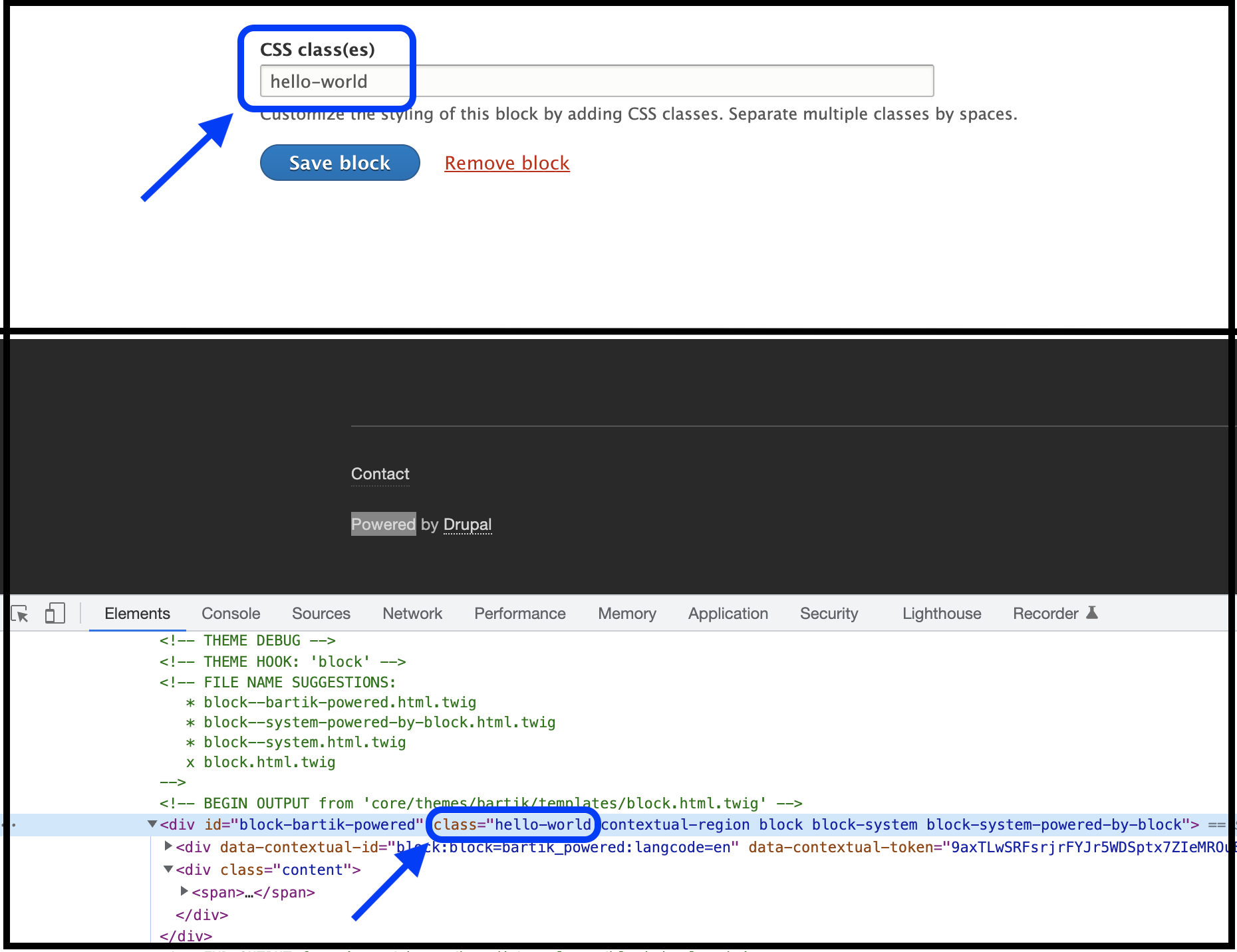This screenshot has height=952, width=1237.
Task: Expand the data-contextual-id div node
Action: (x=168, y=846)
